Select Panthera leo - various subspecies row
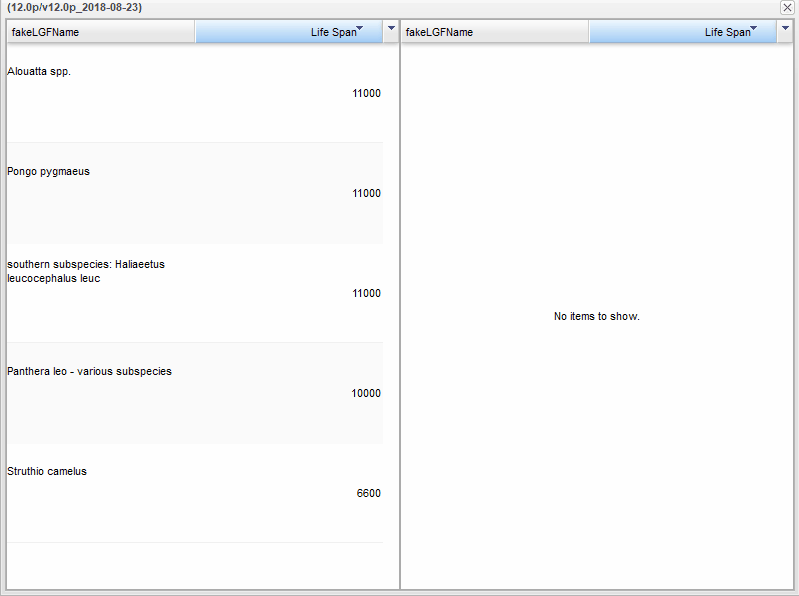Viewport: 799px width, 596px height. pos(195,393)
